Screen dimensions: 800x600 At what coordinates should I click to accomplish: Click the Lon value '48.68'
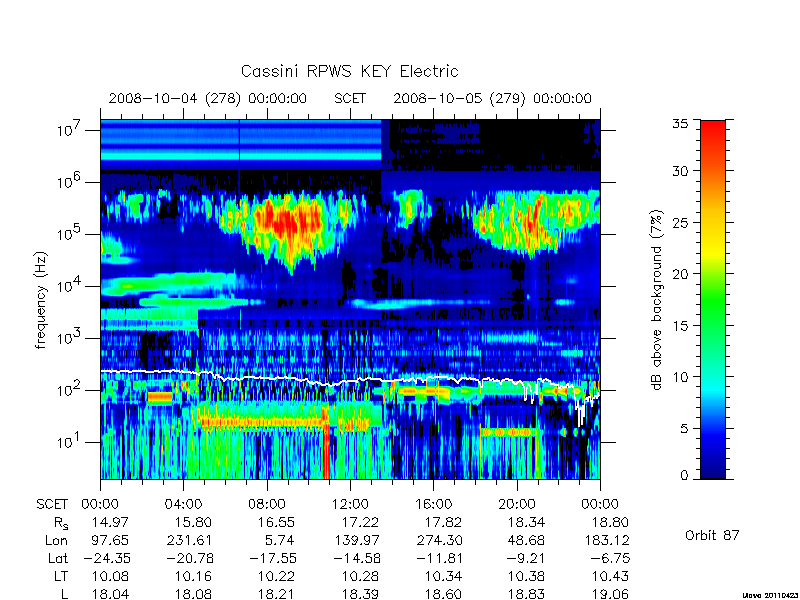pos(526,540)
